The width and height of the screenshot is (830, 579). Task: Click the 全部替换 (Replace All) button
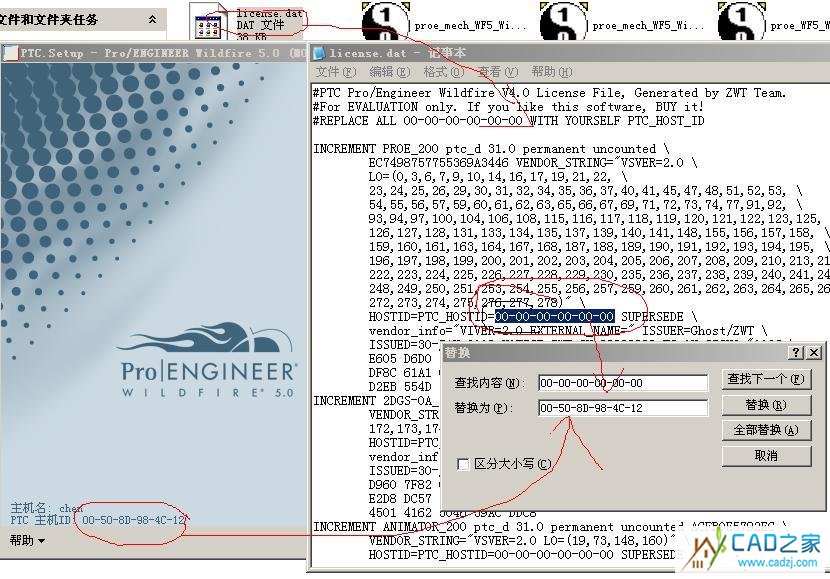click(x=765, y=430)
